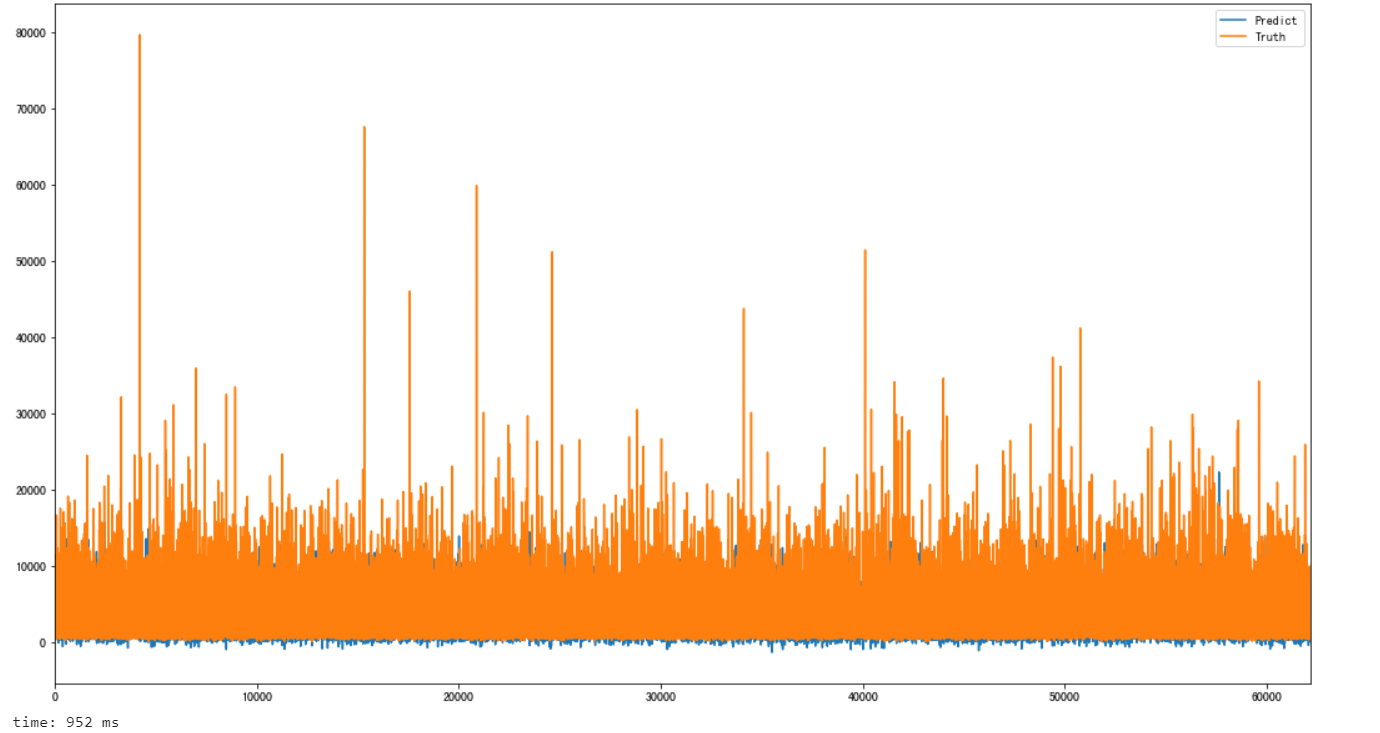Click the y-axis tick label 30000
Viewport: 1380px width, 733px height.
(x=30, y=414)
